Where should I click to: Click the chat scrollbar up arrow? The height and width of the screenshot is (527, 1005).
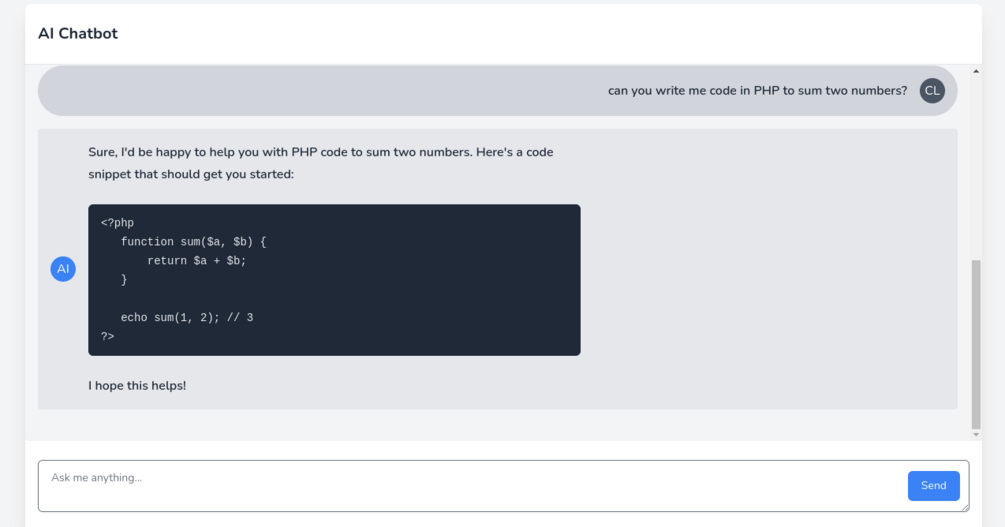tap(976, 72)
